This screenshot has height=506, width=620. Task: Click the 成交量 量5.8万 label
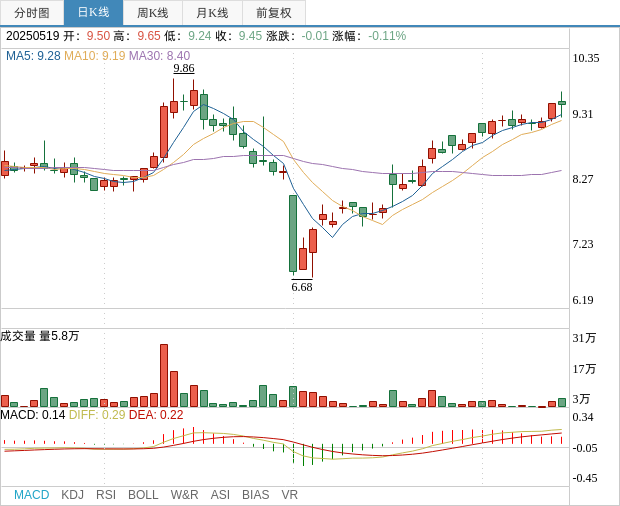[40, 336]
